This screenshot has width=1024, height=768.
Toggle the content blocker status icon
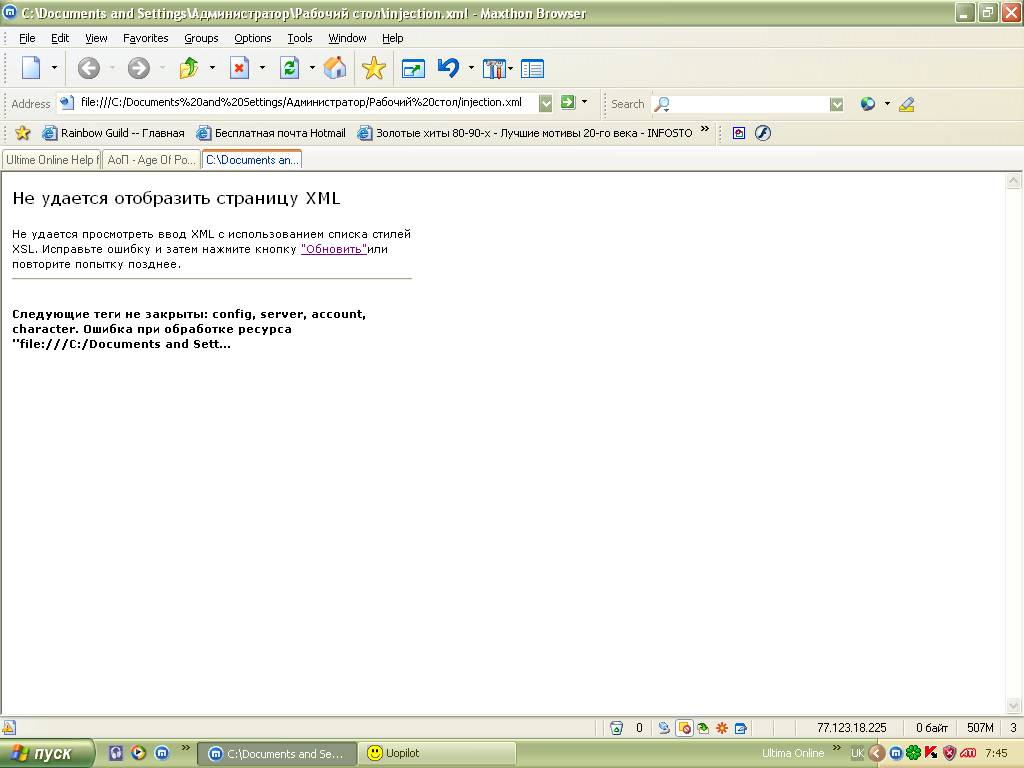point(684,728)
